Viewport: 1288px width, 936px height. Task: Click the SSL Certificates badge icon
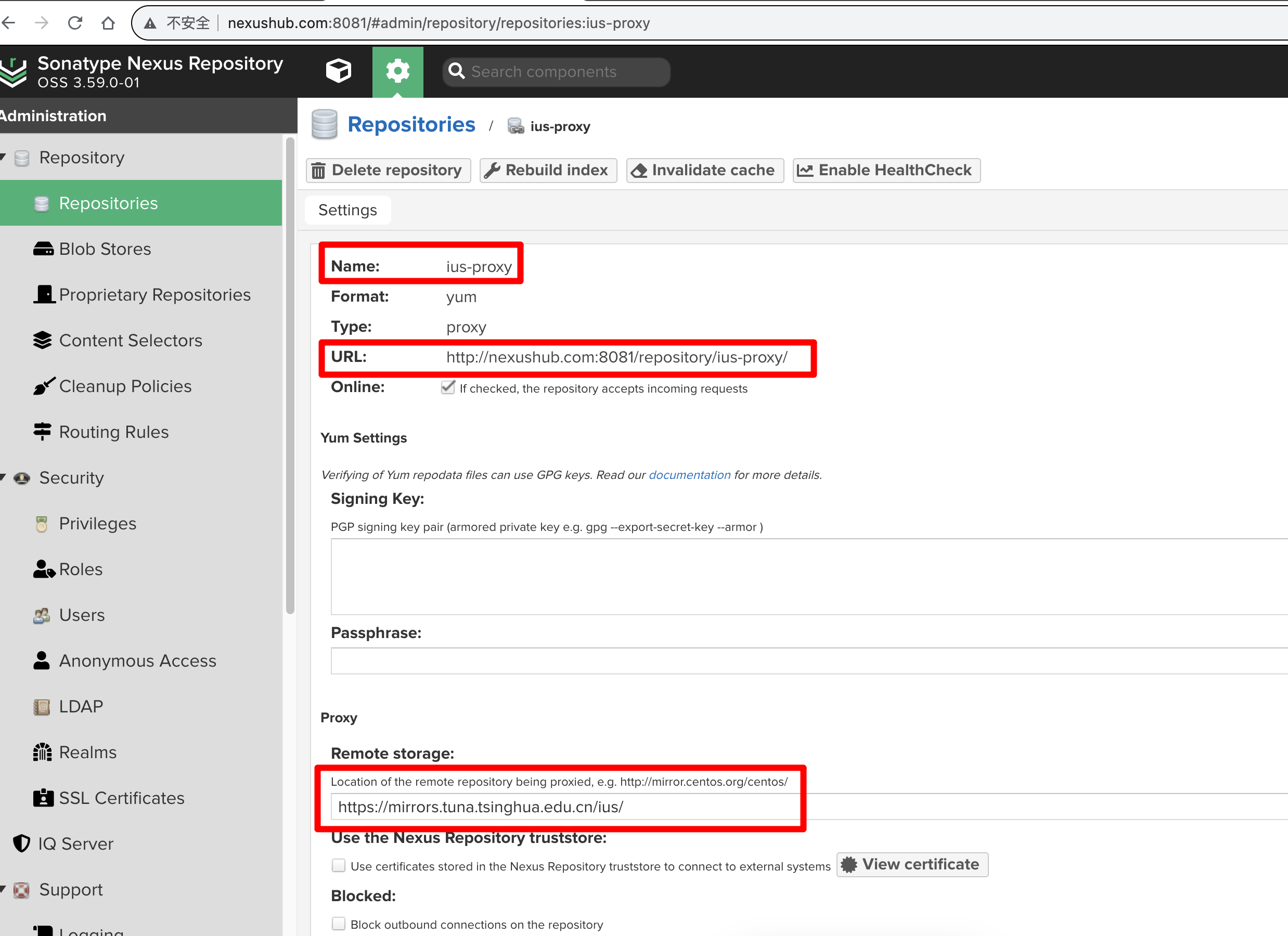pyautogui.click(x=43, y=798)
